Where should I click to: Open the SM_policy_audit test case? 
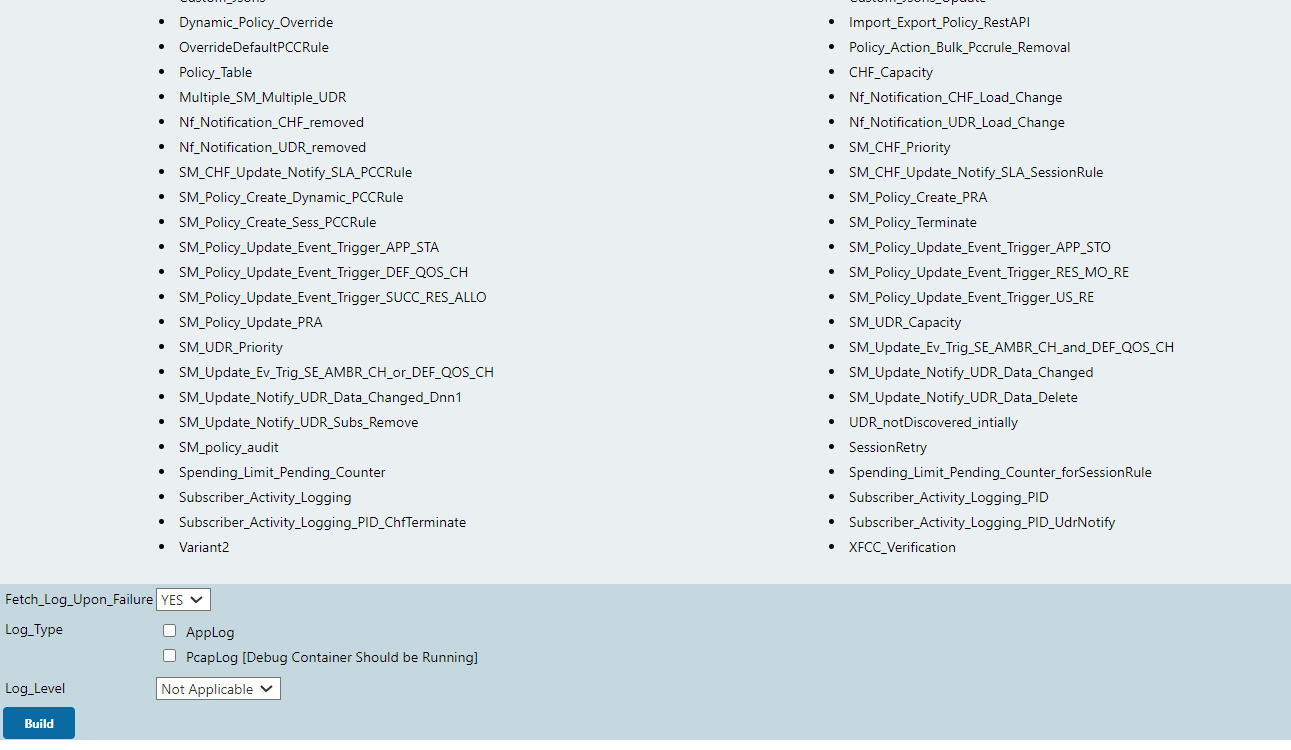click(228, 447)
